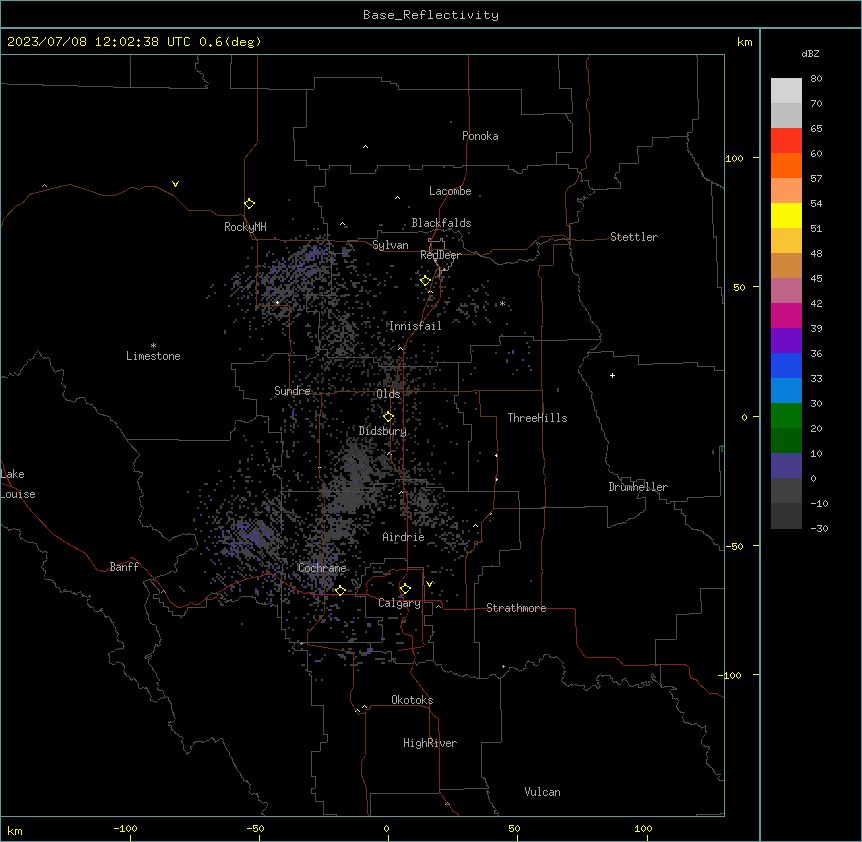Viewport: 862px width, 842px height.
Task: Select the Ponoka label
Action: coord(480,136)
